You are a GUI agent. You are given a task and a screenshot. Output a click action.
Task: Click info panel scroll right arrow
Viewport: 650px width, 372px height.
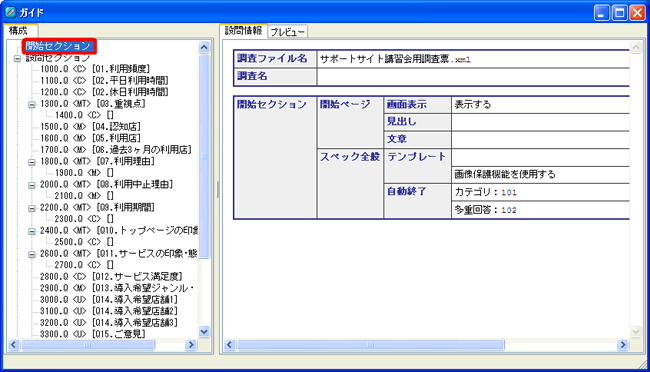[623, 345]
